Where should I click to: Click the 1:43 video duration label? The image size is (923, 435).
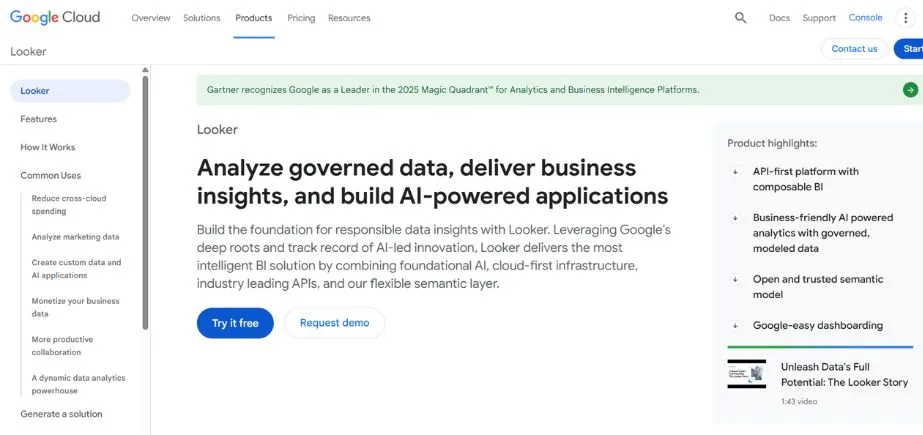(x=799, y=401)
